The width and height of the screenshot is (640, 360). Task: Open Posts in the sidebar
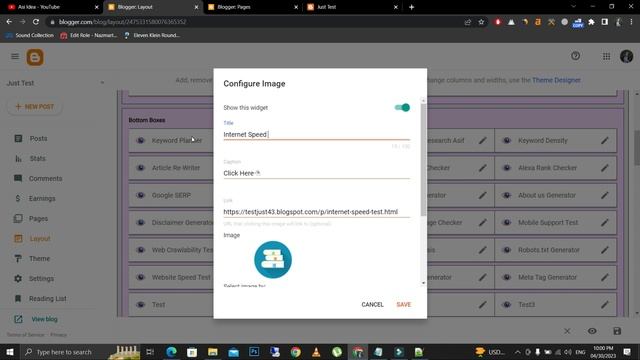click(x=38, y=139)
